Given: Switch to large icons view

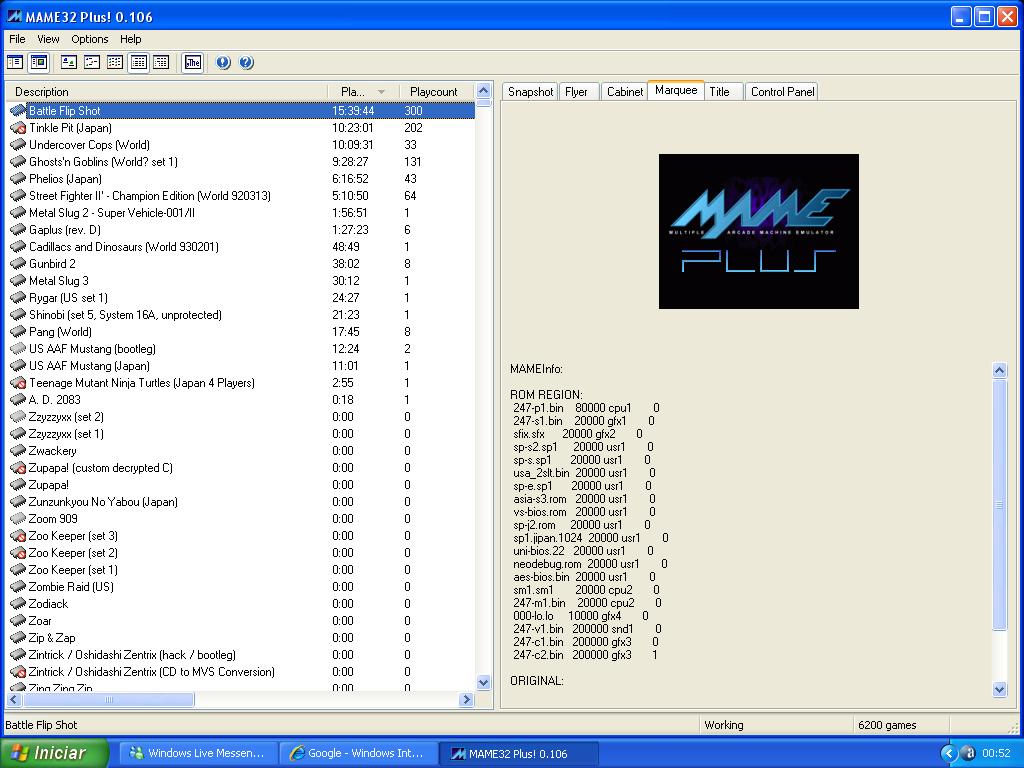Looking at the screenshot, I should [x=68, y=63].
